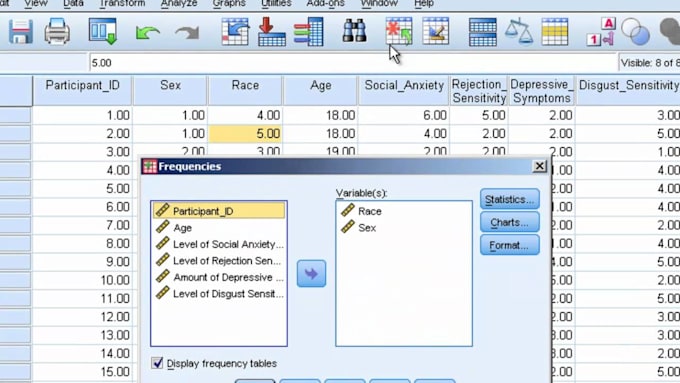The height and width of the screenshot is (383, 680).
Task: Select Level of Rejection Sen... variable
Action: coord(219,261)
